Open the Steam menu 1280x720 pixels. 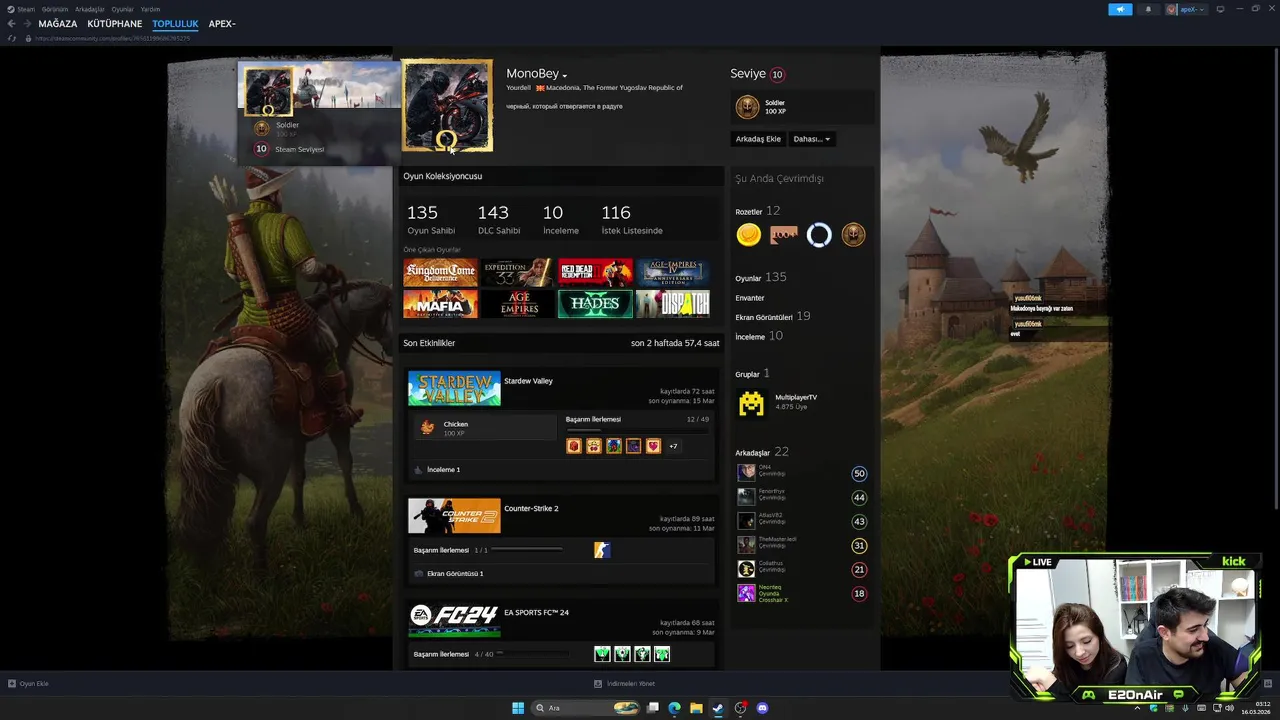(26, 9)
